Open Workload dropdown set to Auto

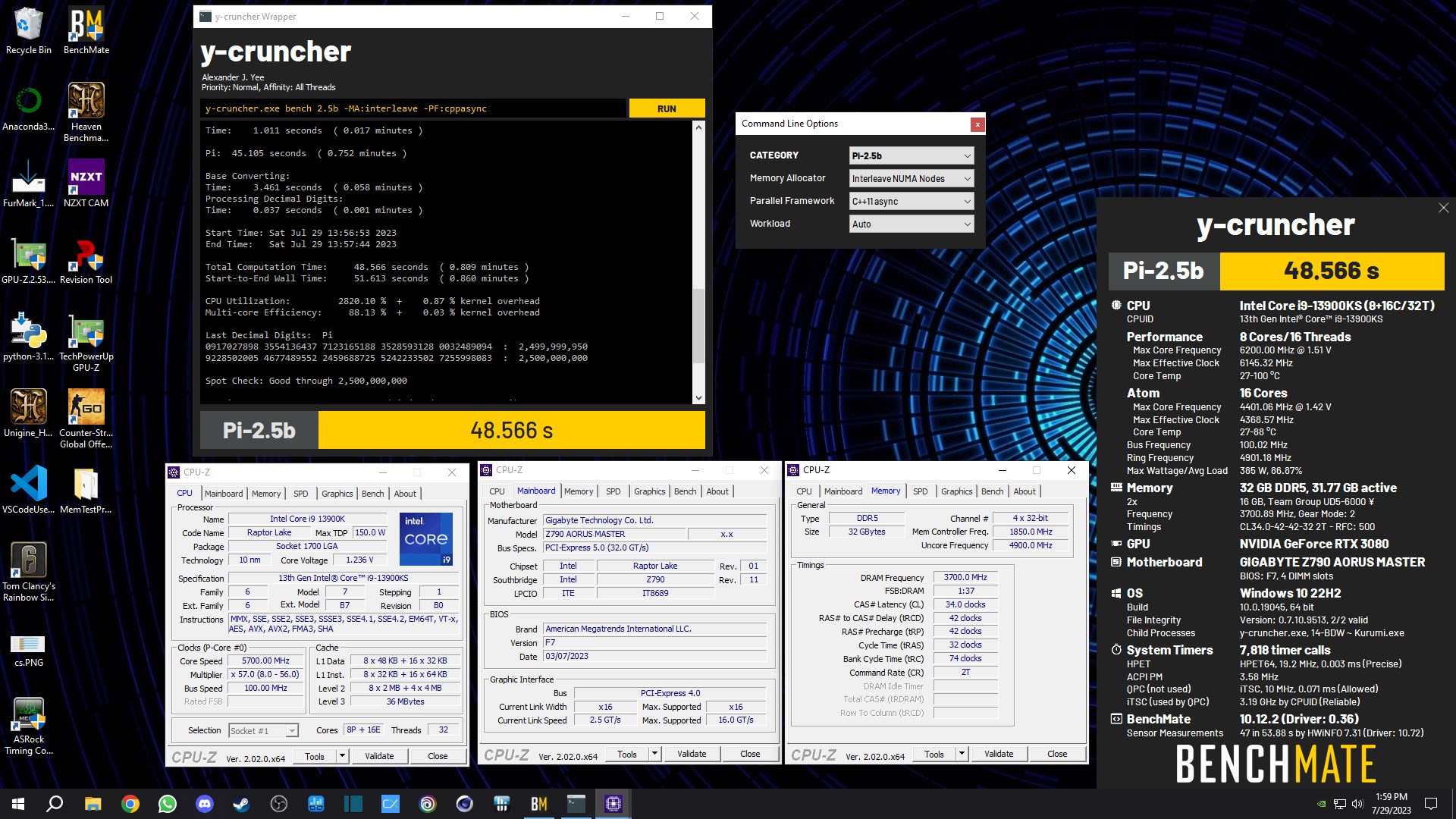(x=911, y=224)
